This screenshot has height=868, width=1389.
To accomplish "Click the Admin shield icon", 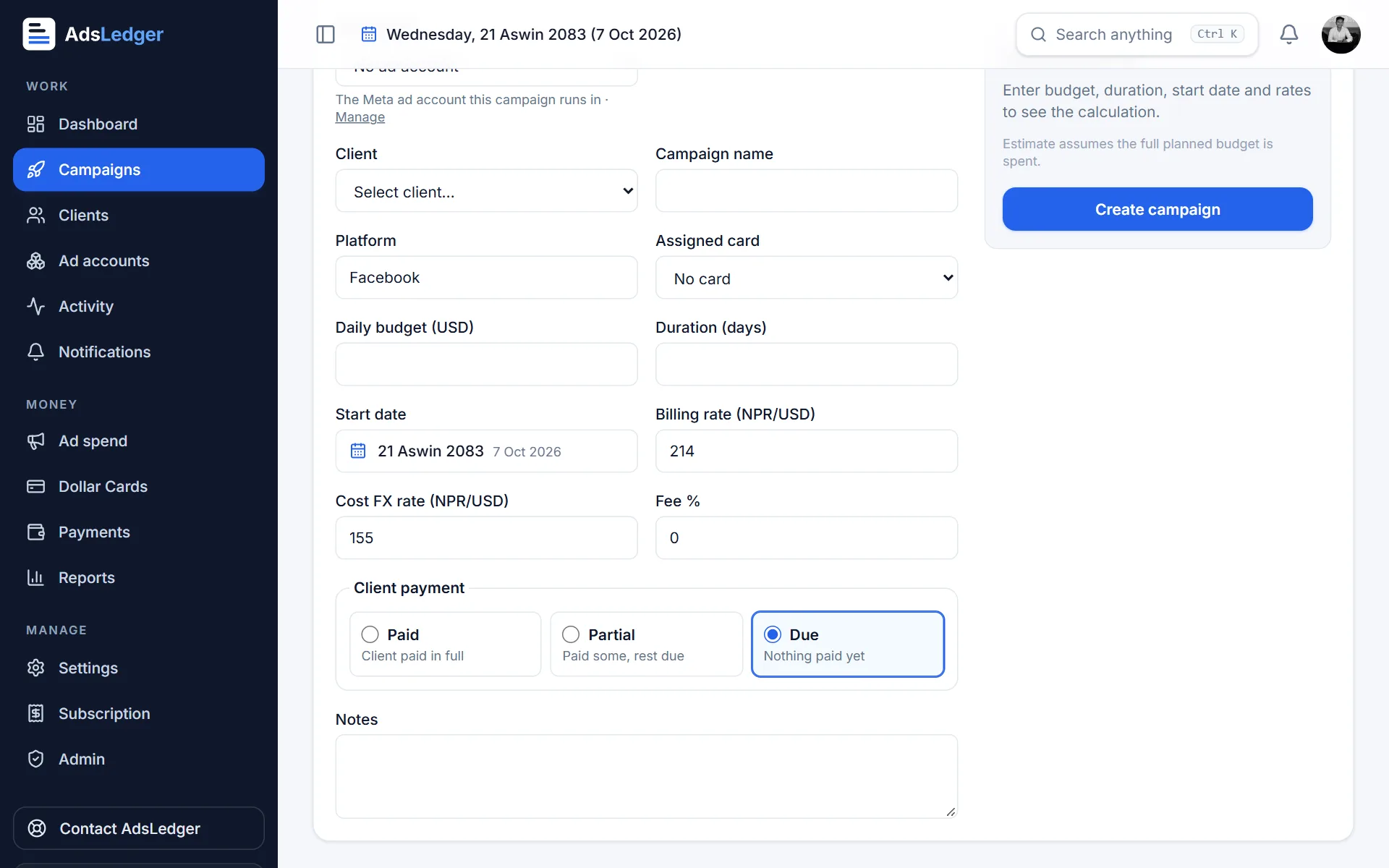I will click(x=35, y=759).
